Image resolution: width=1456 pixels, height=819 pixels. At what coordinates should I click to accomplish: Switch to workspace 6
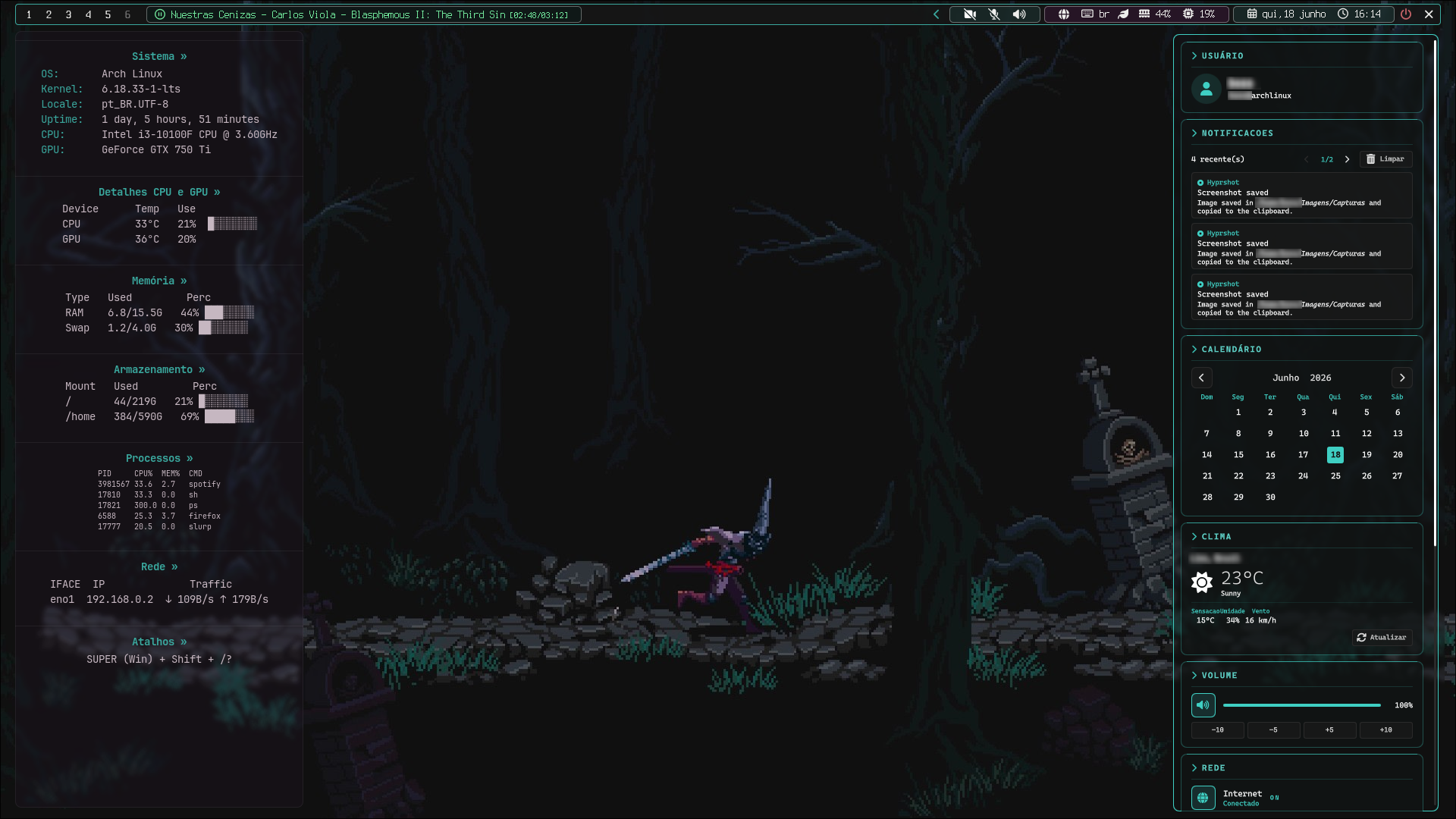(127, 14)
